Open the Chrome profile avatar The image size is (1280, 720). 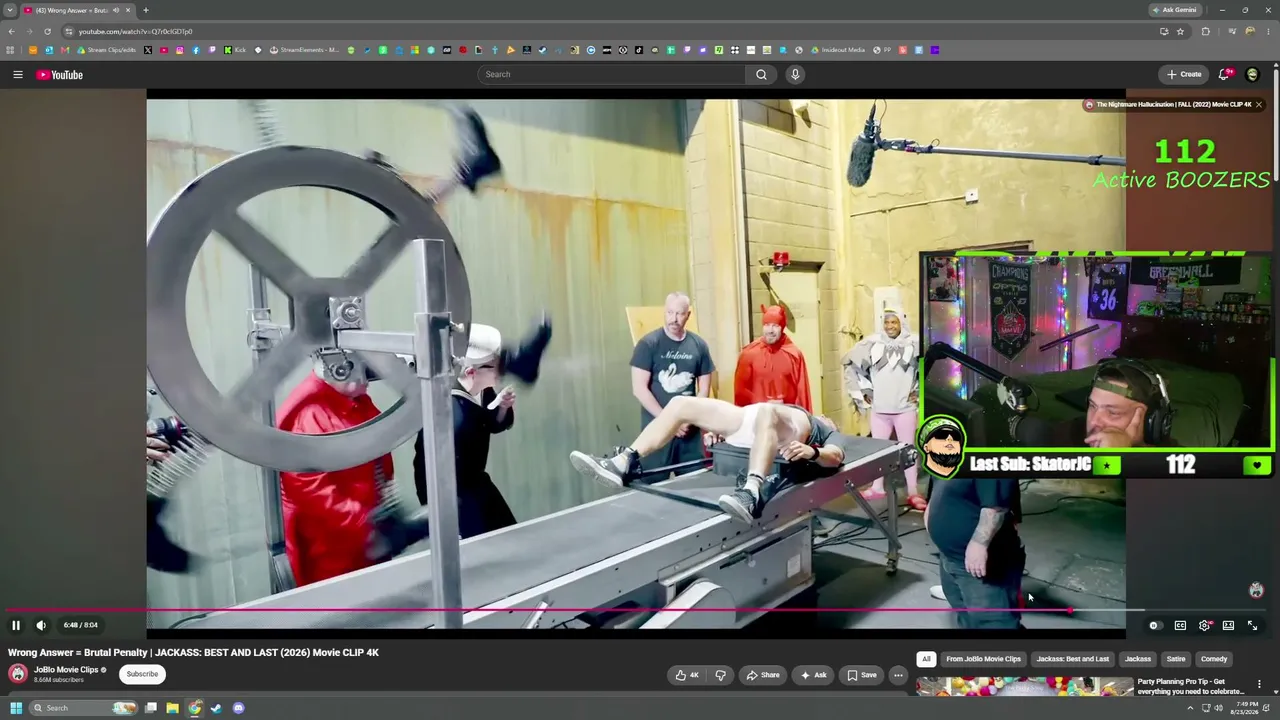(1250, 31)
